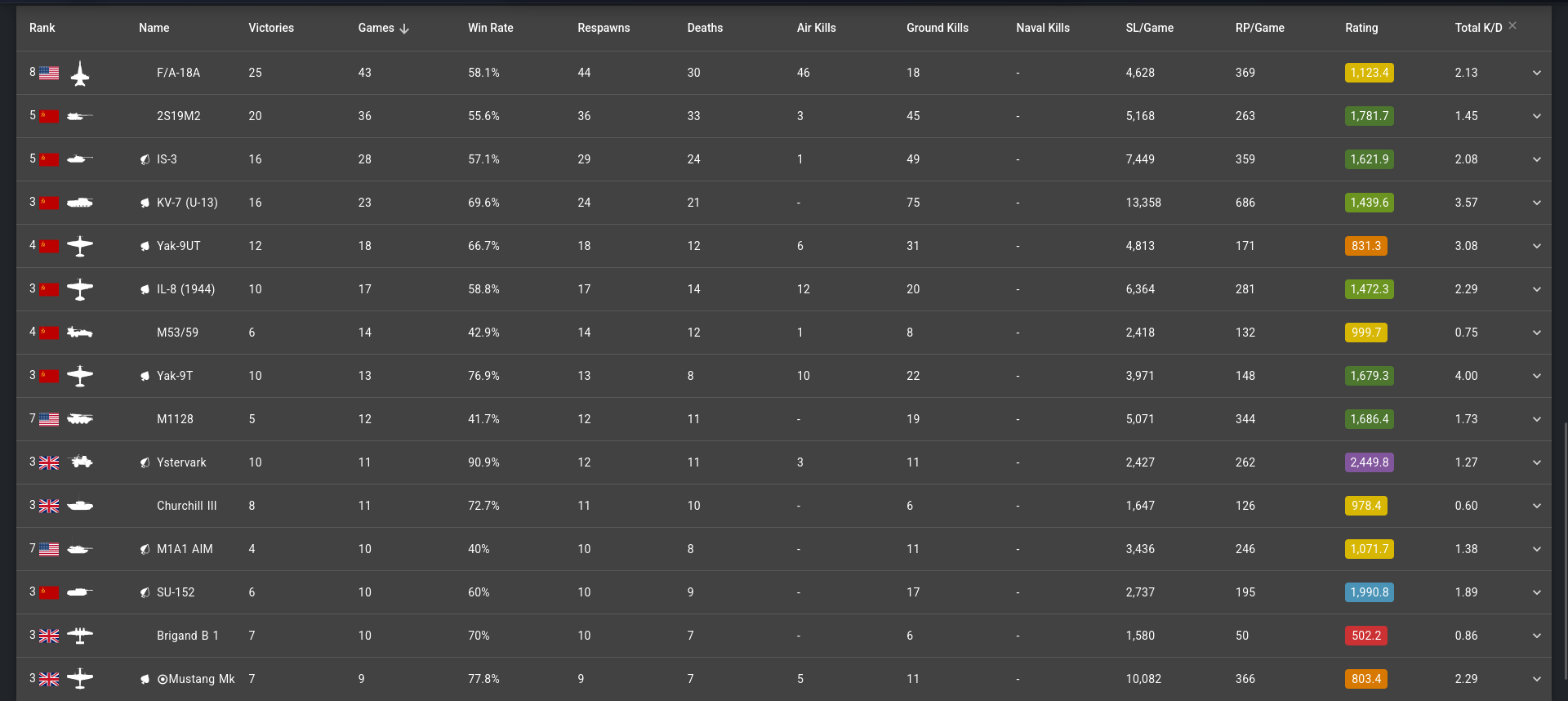This screenshot has height=701, width=1568.
Task: Click the premium marker beside IS-3
Action: pos(145,160)
